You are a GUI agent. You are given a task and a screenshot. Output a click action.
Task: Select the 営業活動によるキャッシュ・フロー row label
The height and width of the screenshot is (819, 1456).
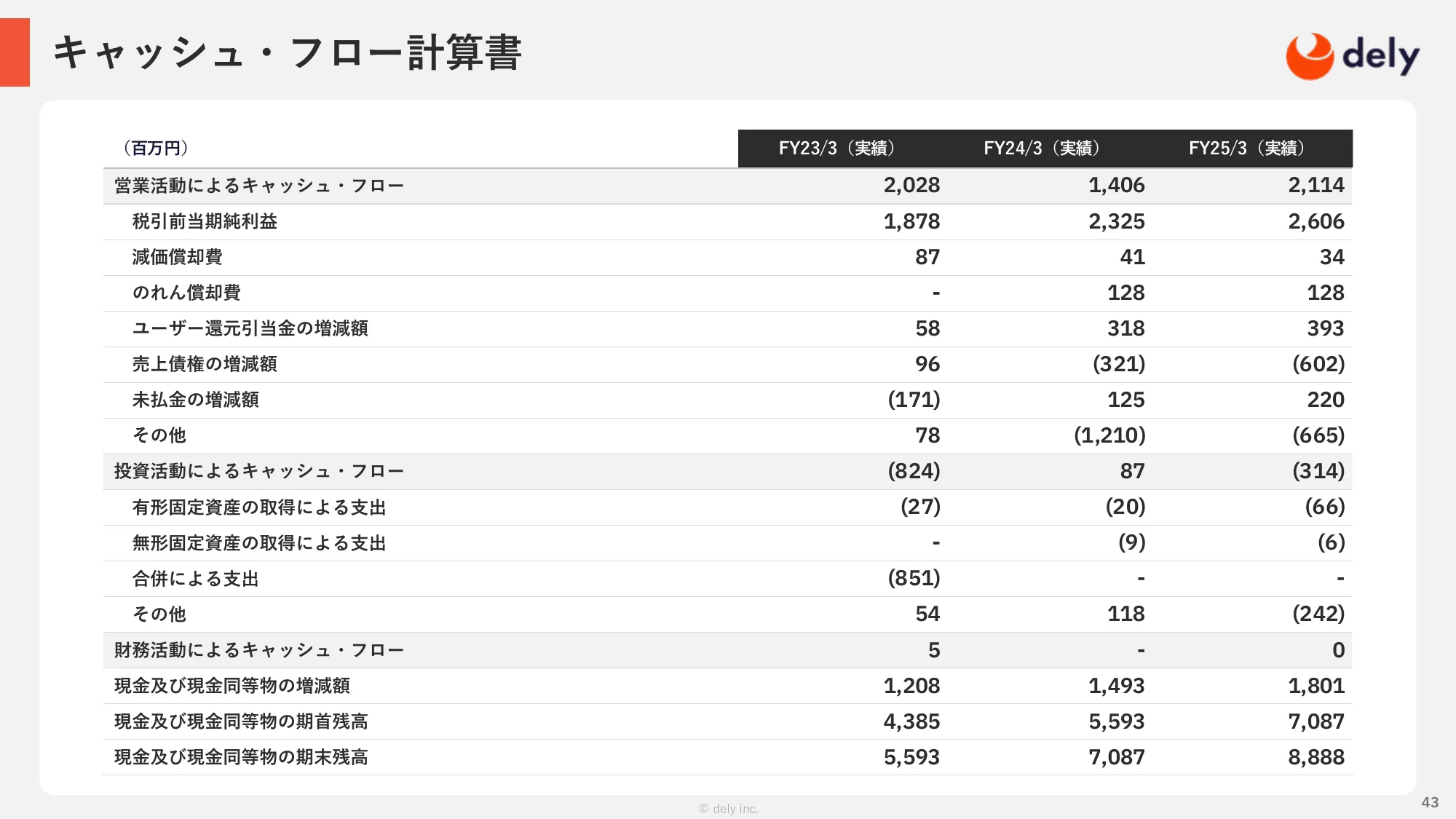pos(259,186)
